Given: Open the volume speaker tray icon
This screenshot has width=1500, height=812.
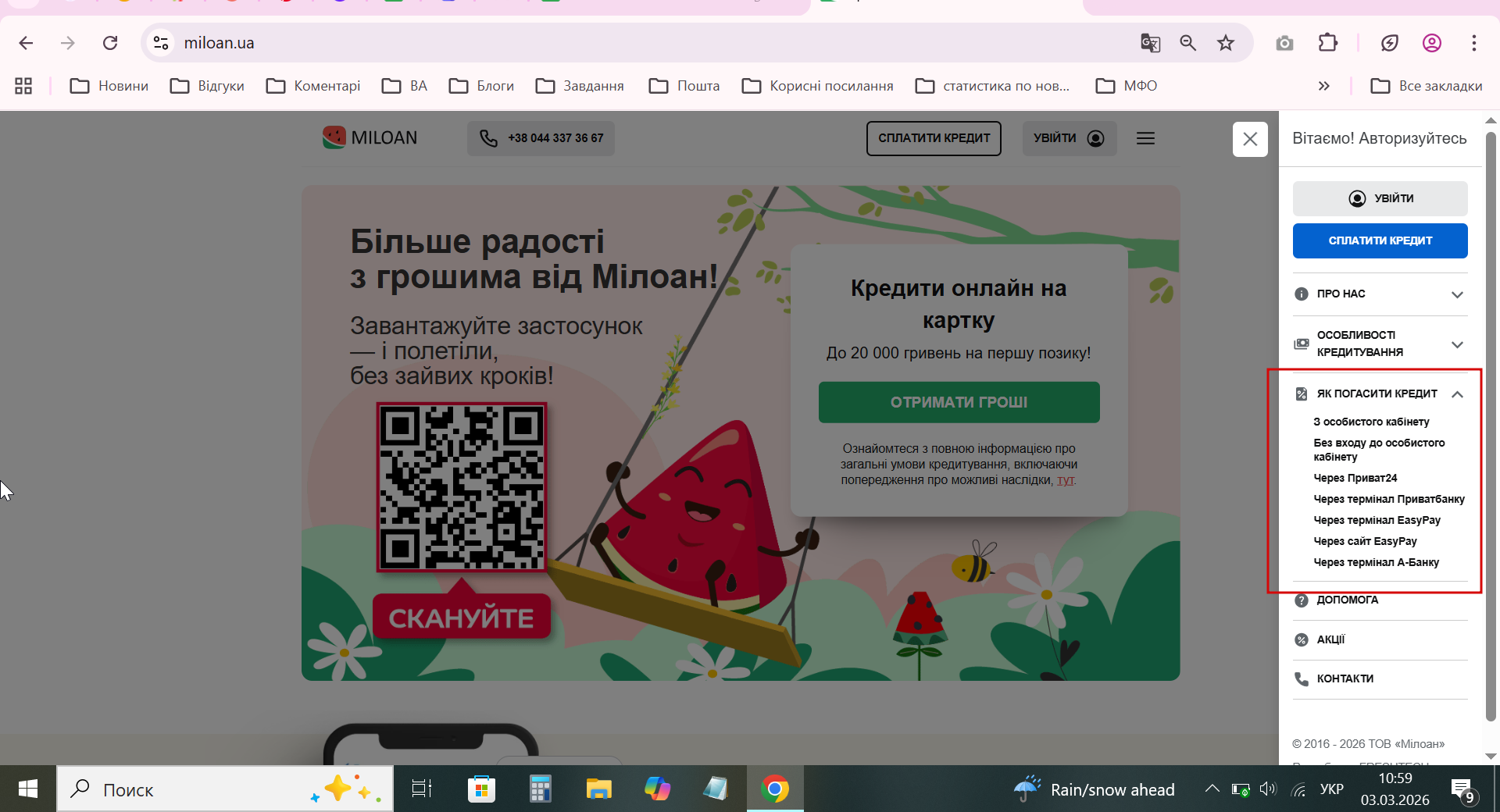Looking at the screenshot, I should click(x=1268, y=789).
